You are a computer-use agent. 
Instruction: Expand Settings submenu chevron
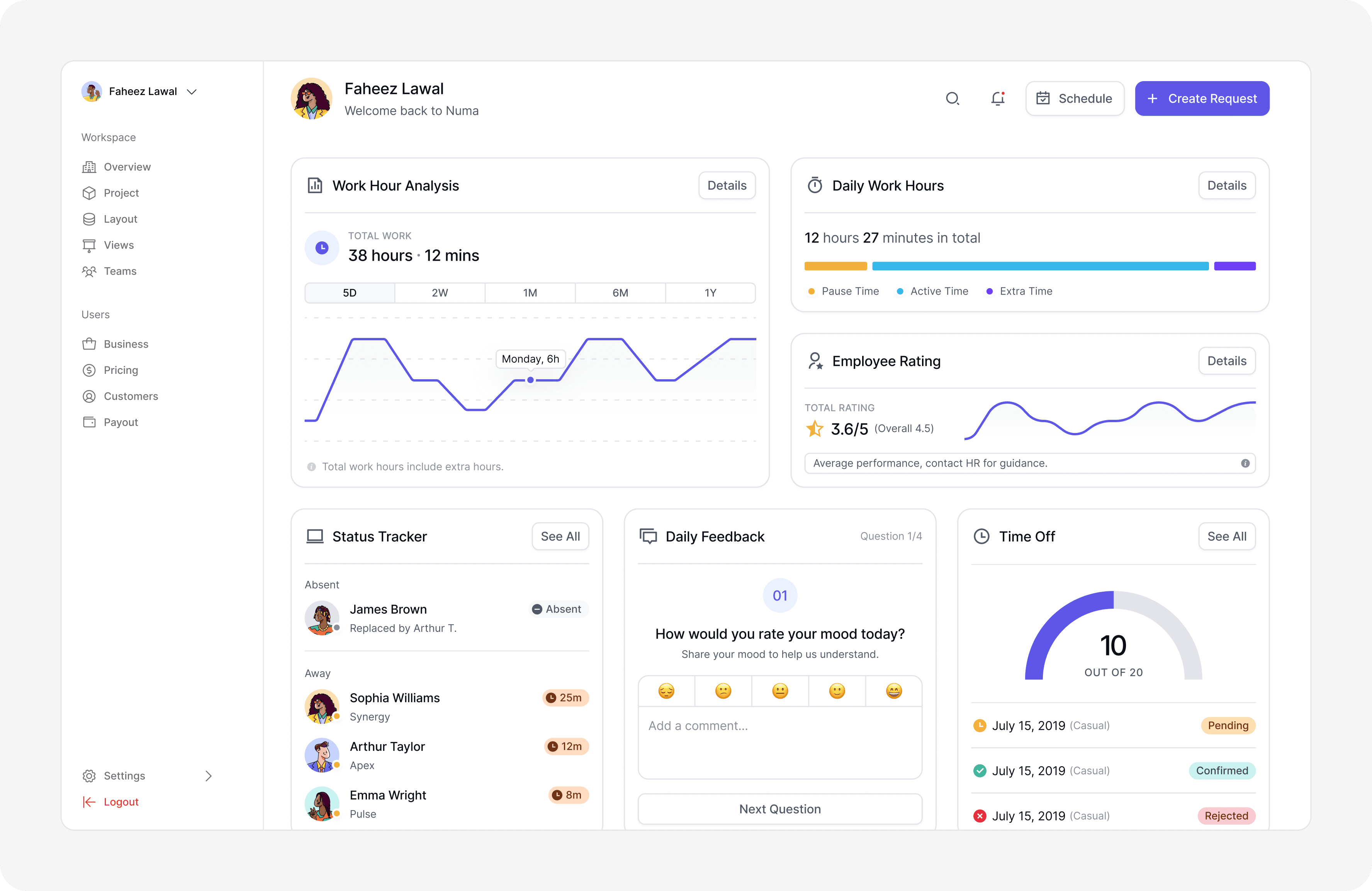coord(209,776)
